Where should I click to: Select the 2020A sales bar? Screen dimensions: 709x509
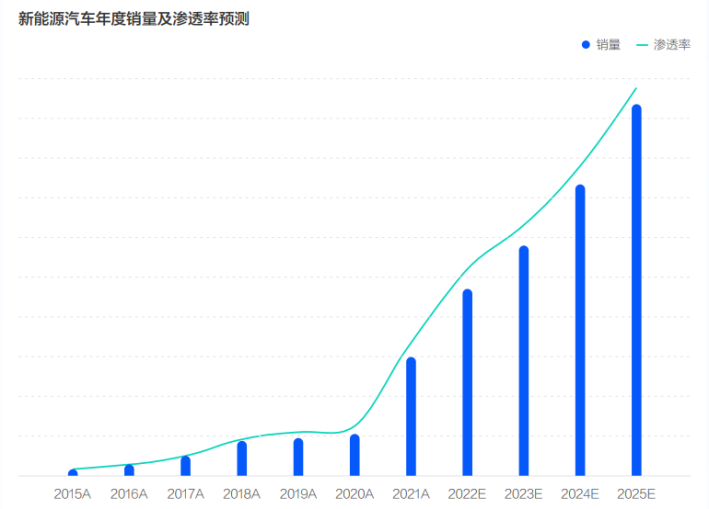[x=355, y=455]
